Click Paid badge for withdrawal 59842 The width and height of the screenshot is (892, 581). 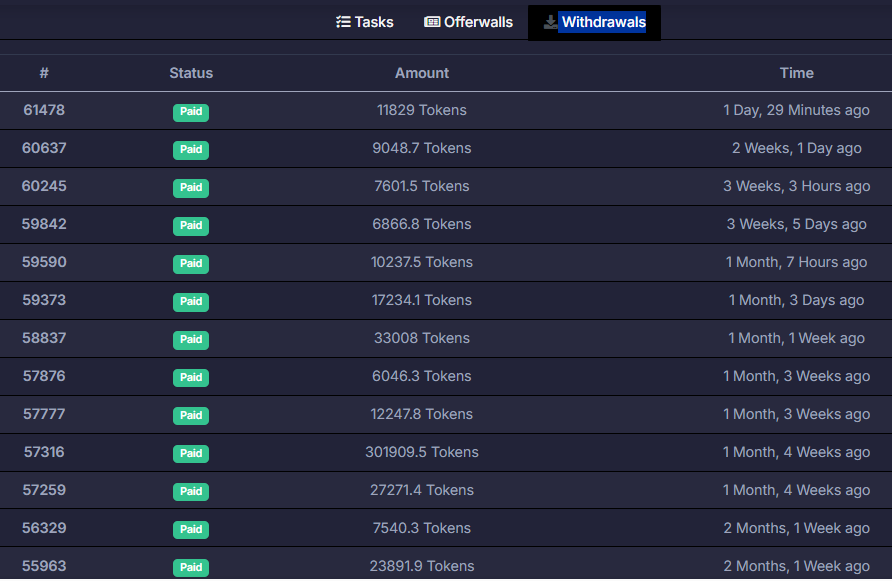point(191,225)
